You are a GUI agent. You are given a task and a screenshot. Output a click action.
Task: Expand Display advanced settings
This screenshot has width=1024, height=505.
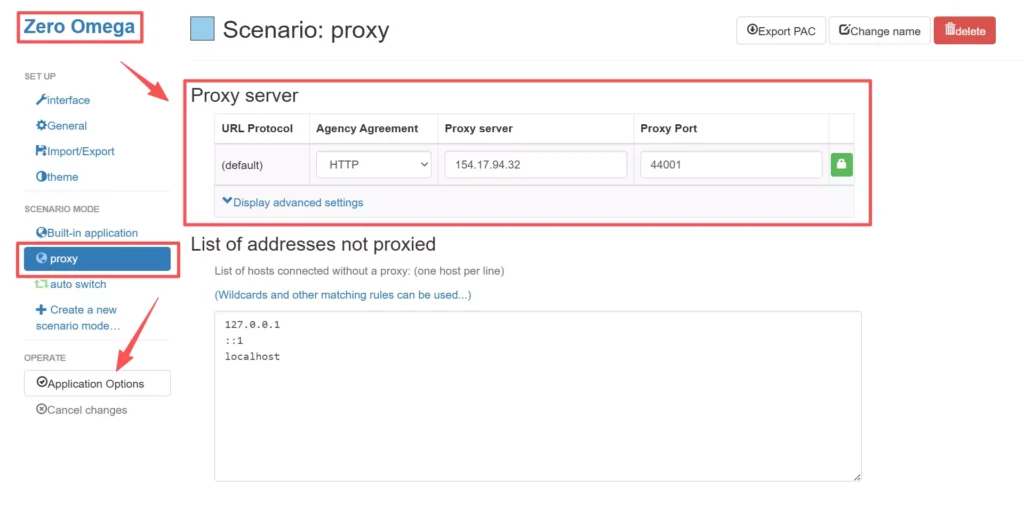click(293, 202)
